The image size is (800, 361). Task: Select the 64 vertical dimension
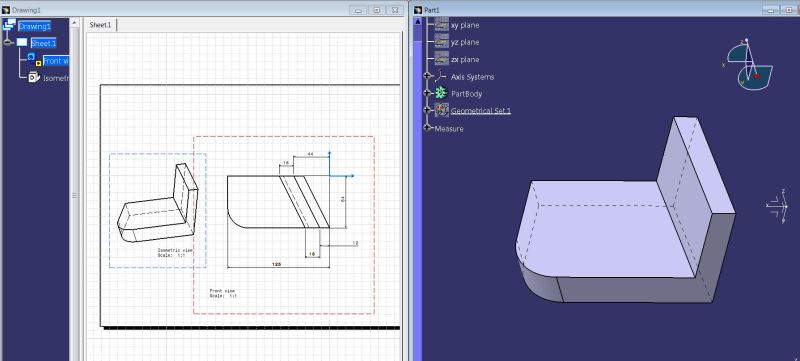[x=342, y=200]
